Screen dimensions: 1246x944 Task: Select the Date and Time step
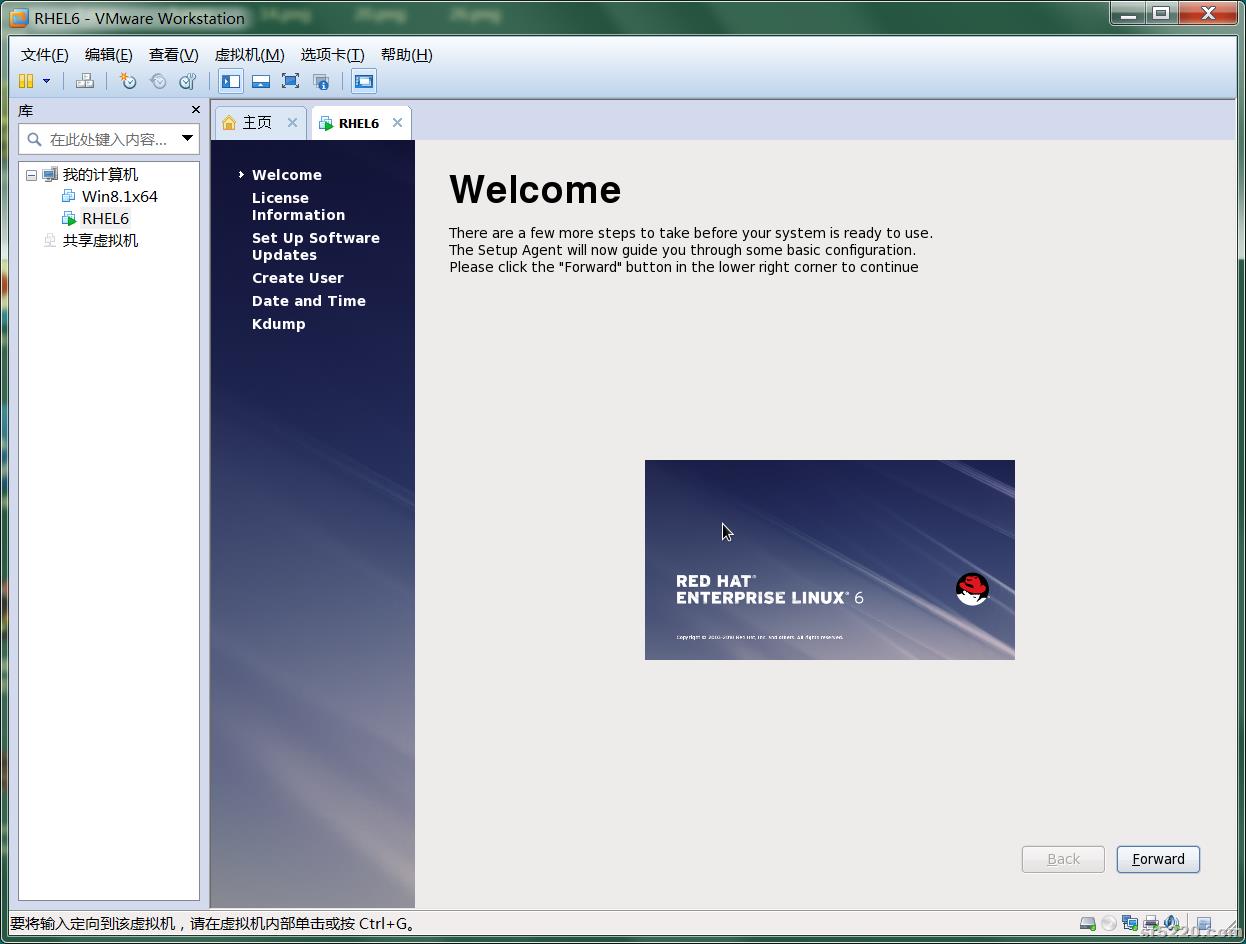[308, 301]
